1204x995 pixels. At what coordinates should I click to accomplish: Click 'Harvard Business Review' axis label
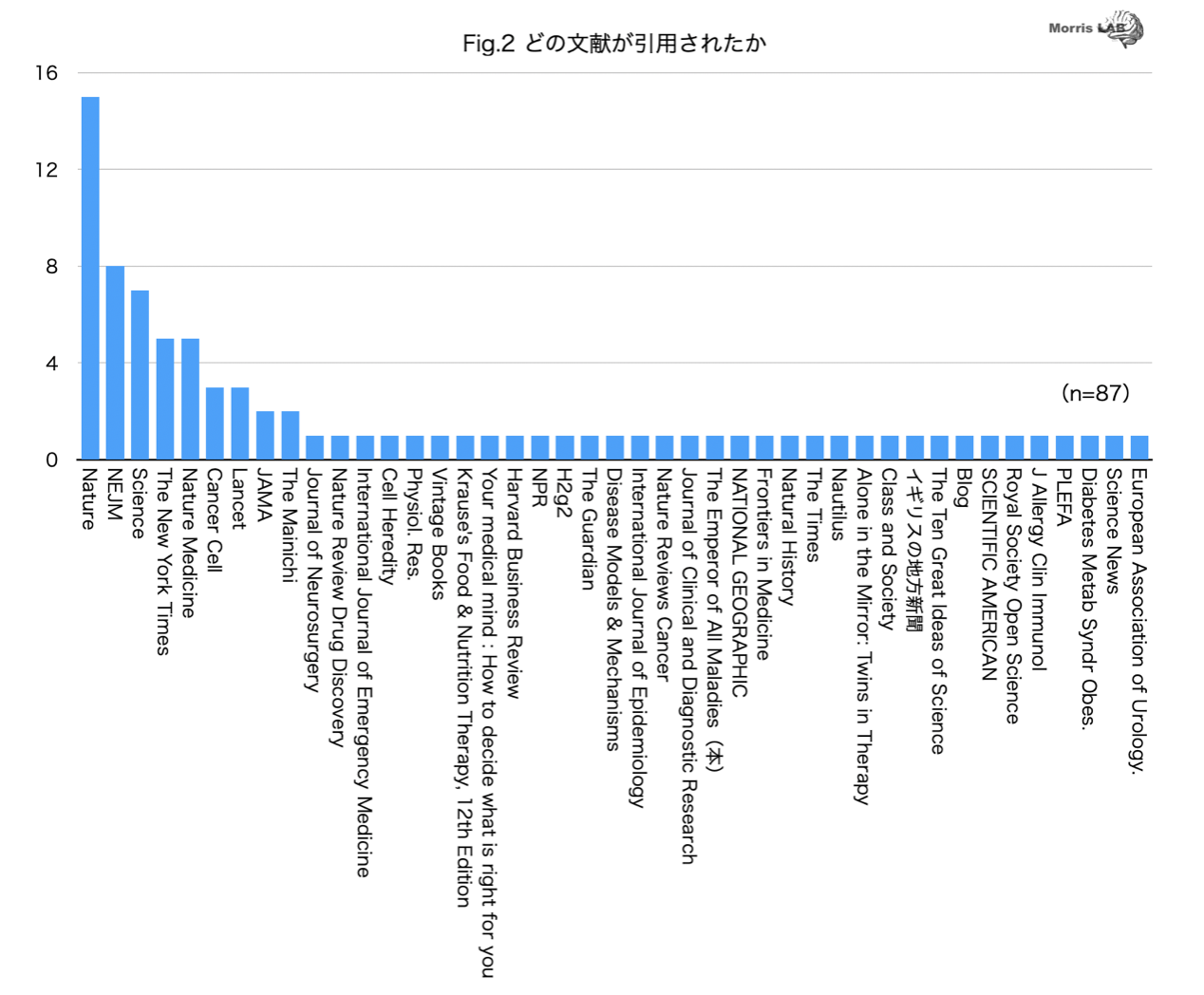click(513, 583)
